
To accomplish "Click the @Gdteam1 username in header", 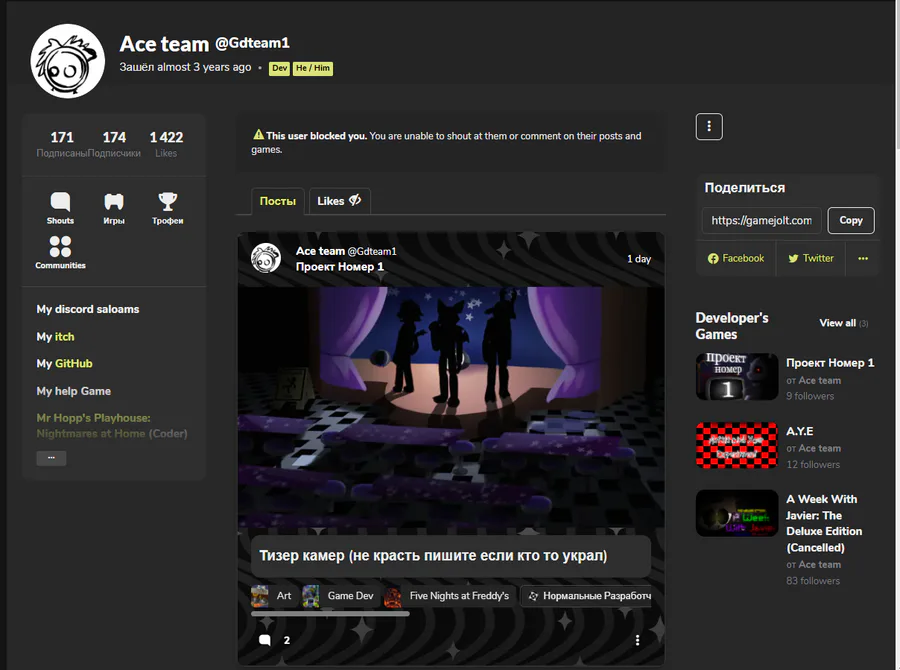I will pyautogui.click(x=252, y=43).
